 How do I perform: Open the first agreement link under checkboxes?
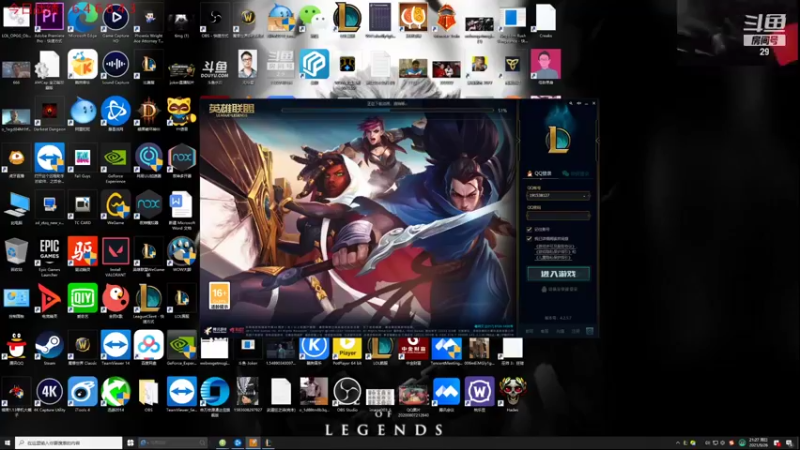(555, 246)
